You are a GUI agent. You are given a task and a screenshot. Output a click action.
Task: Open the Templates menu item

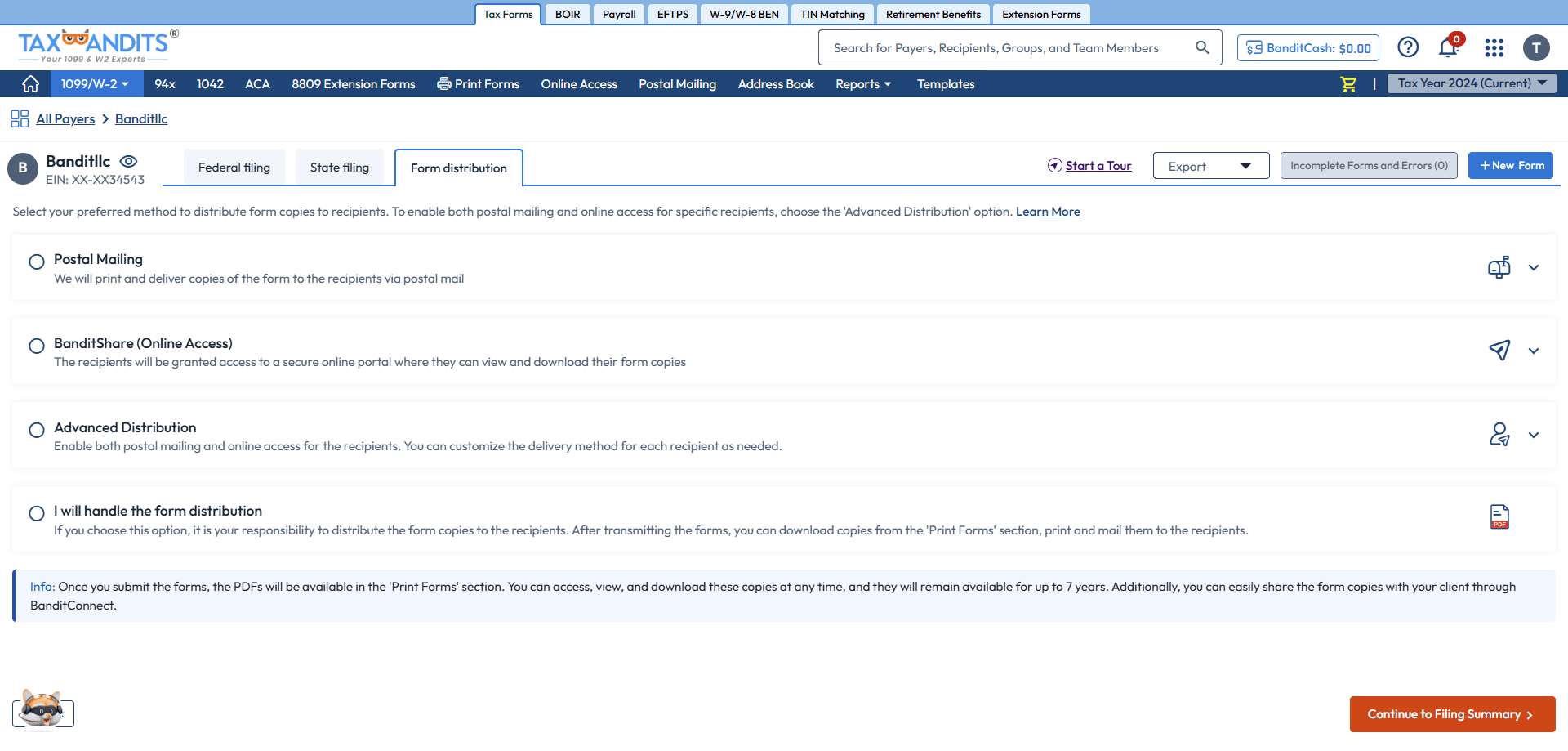(946, 84)
